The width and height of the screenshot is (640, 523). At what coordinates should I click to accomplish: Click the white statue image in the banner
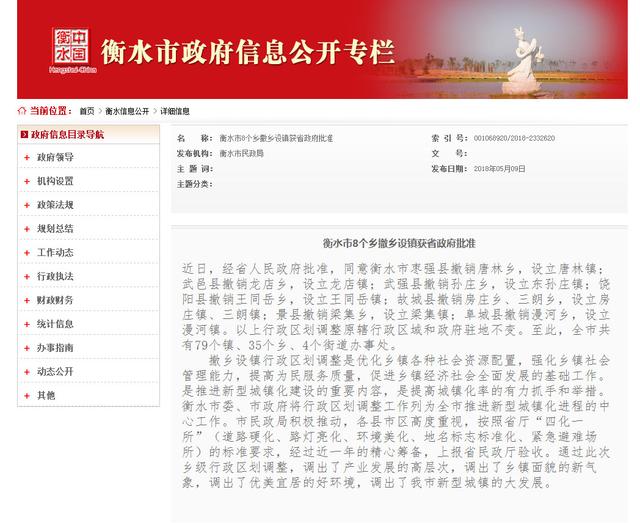click(x=523, y=61)
